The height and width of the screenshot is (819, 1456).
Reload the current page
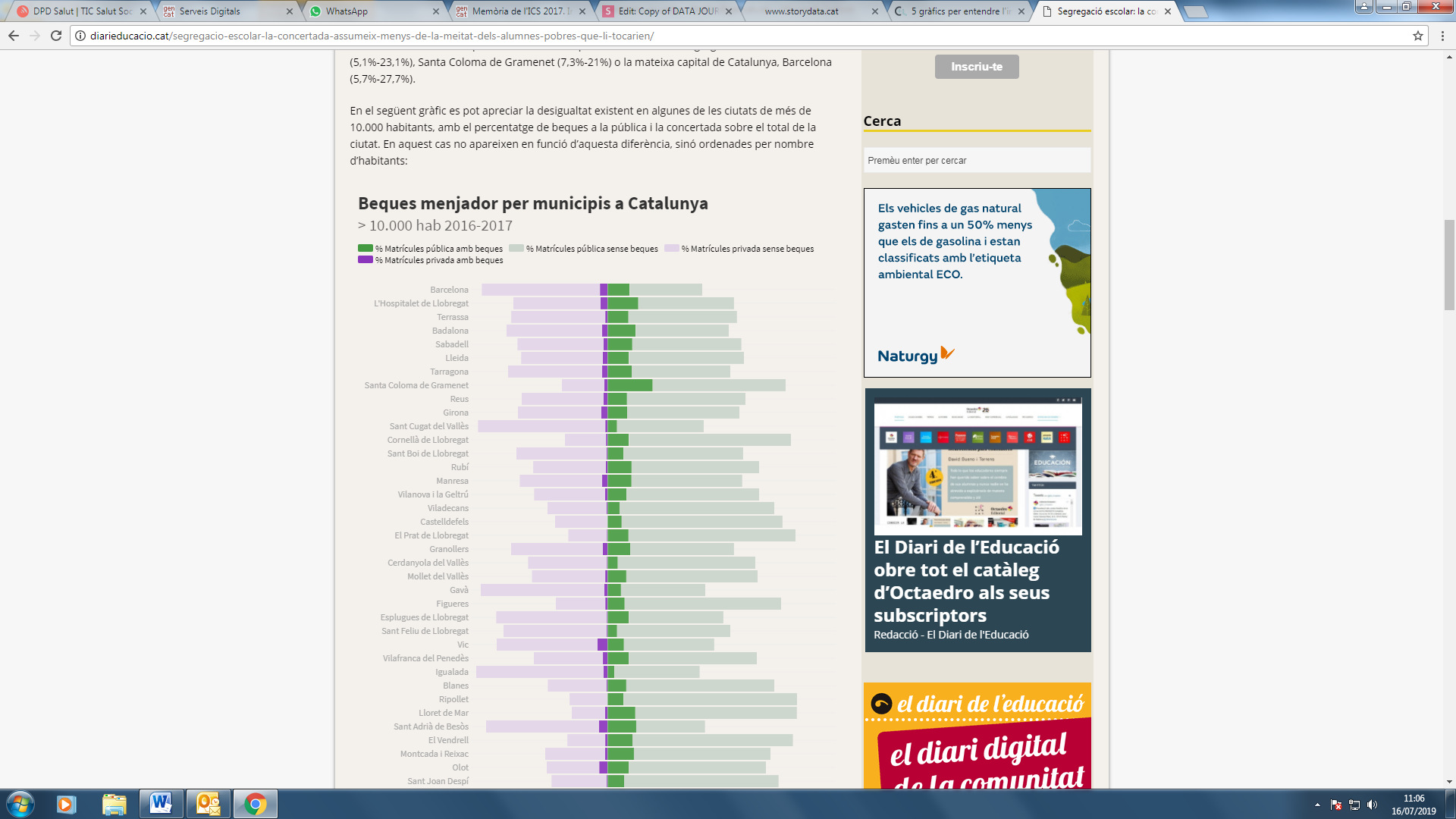(56, 36)
